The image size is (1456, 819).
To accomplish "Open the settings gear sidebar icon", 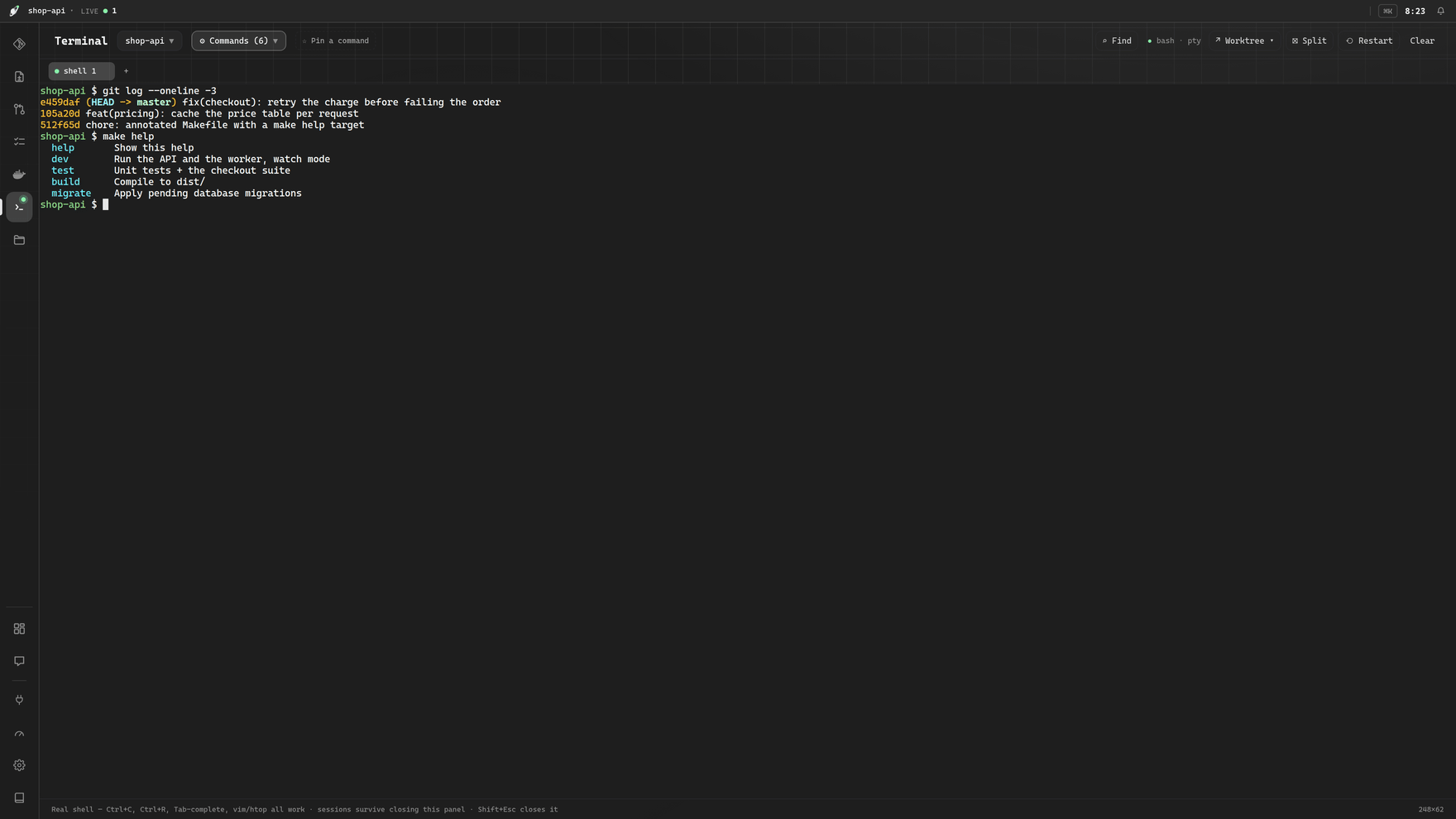I will coord(19,765).
